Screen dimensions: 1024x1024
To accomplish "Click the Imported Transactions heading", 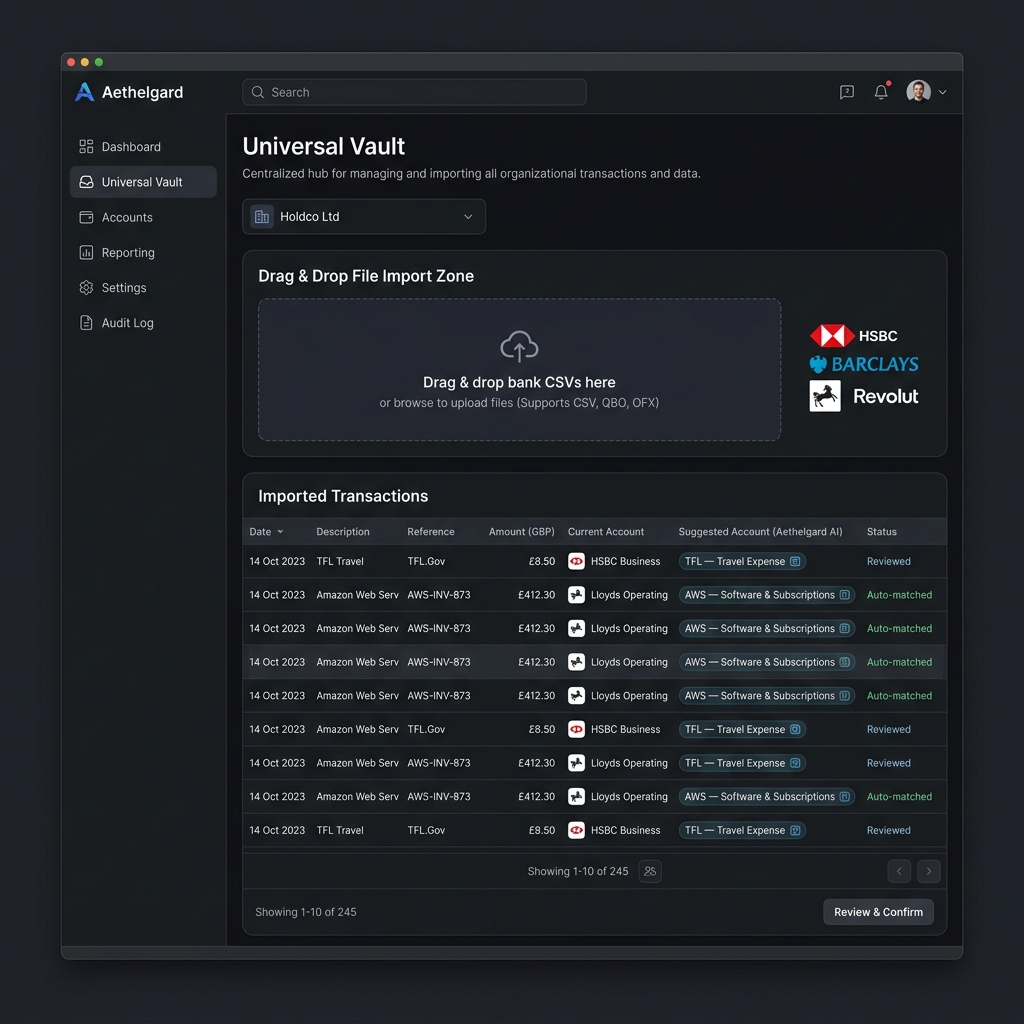I will (x=343, y=496).
